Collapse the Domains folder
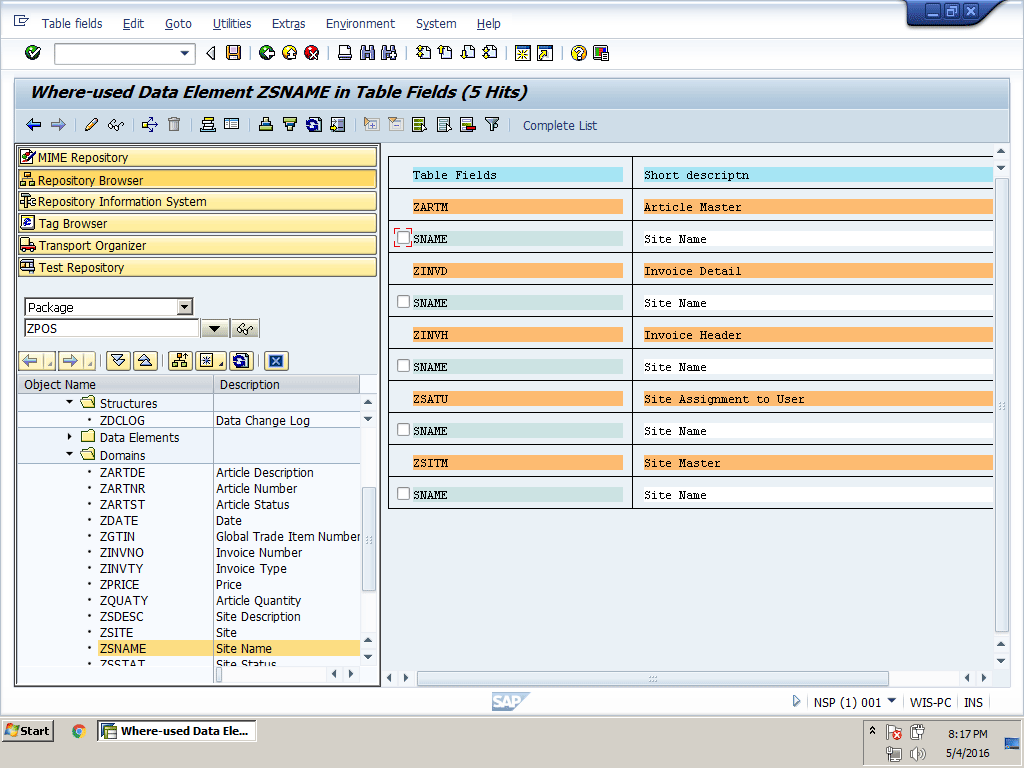This screenshot has height=768, width=1024. [x=70, y=455]
